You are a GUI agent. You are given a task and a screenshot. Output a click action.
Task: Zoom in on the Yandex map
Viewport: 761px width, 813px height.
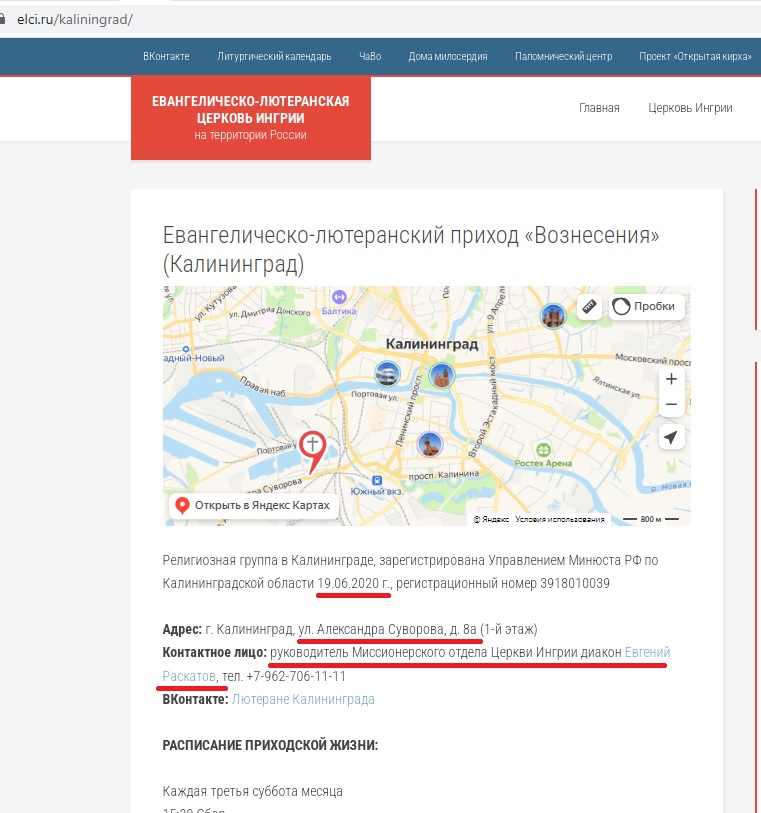click(671, 379)
